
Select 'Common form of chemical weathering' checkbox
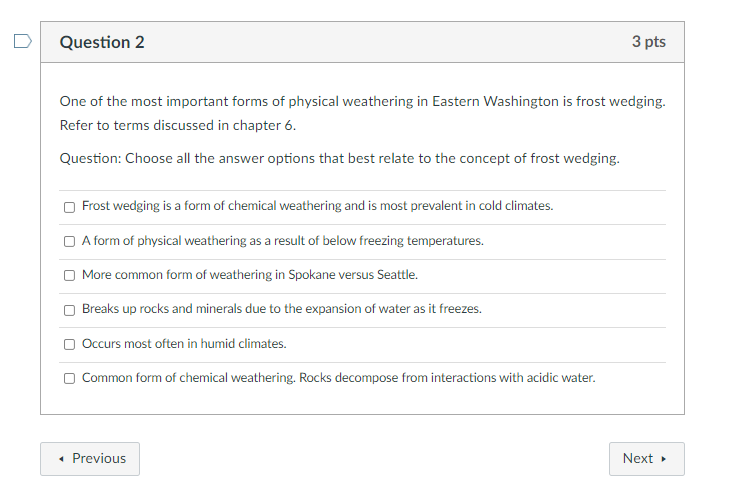click(69, 379)
